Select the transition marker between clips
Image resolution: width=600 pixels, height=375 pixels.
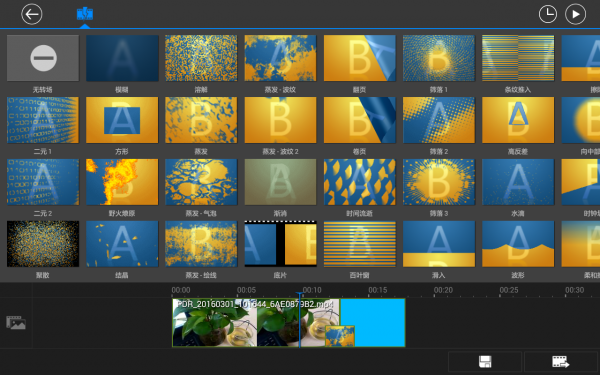[x=340, y=336]
